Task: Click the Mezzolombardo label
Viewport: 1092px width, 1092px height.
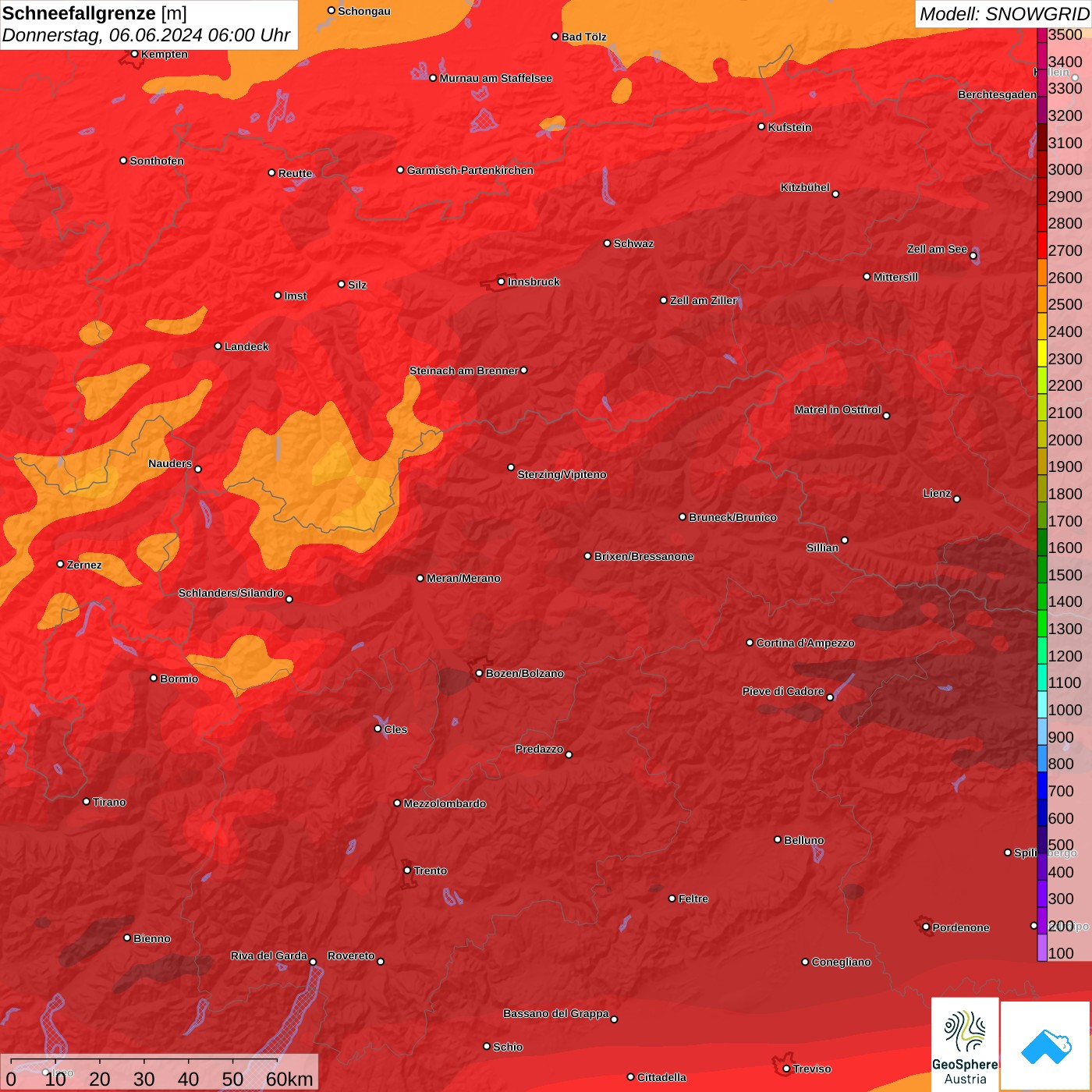Action: (445, 803)
